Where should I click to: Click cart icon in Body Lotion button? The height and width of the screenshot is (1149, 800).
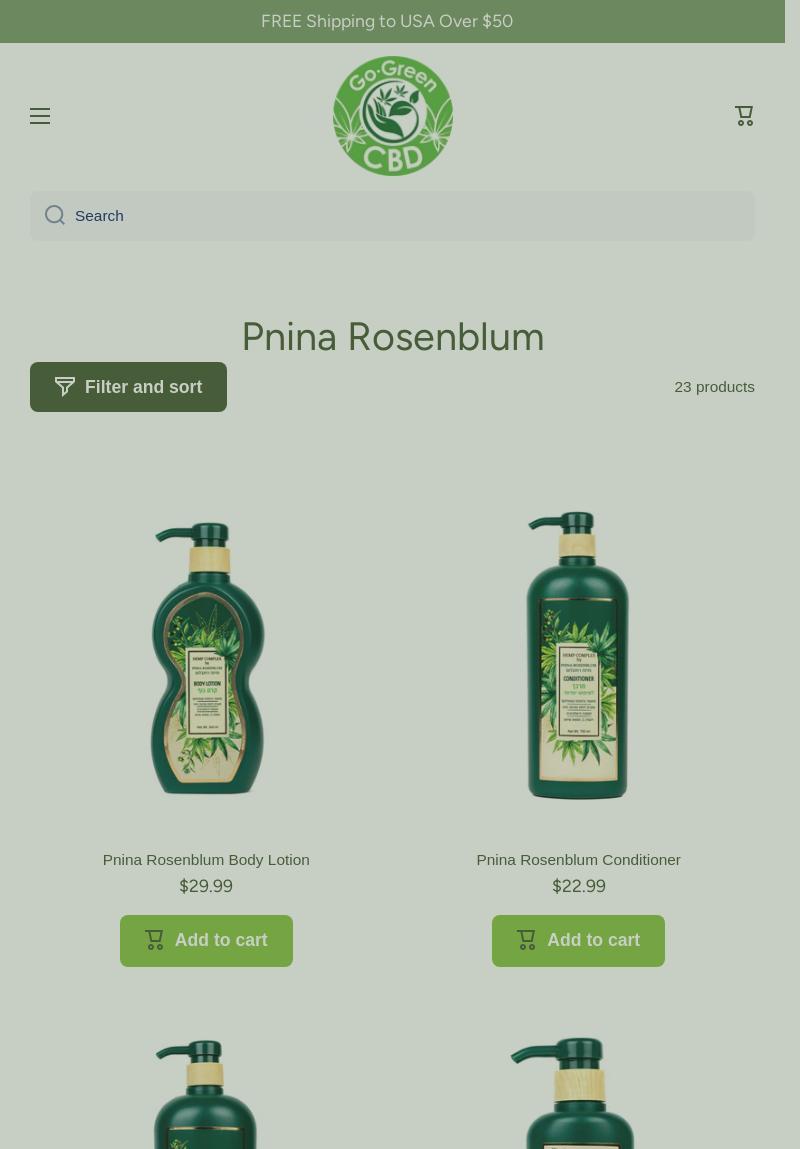click(x=154, y=940)
